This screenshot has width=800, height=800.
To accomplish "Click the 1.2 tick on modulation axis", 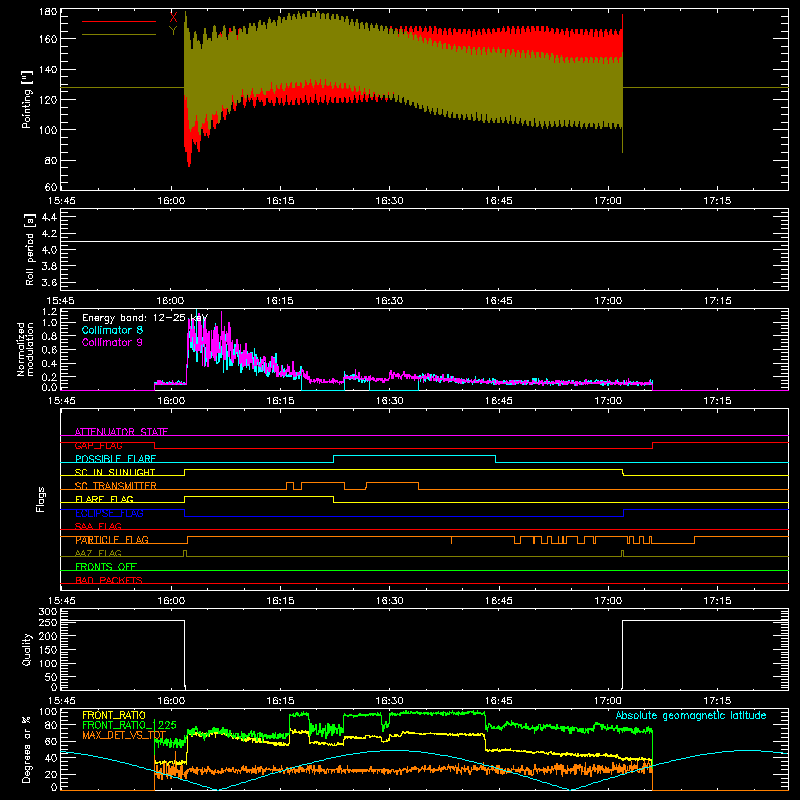I will [x=49, y=311].
